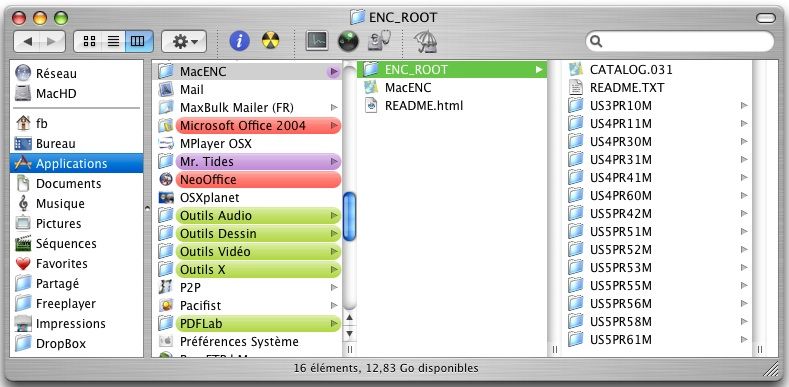Click the Disk Utility stethoscope icon
Viewport: 789px width, 387px height.
[379, 41]
